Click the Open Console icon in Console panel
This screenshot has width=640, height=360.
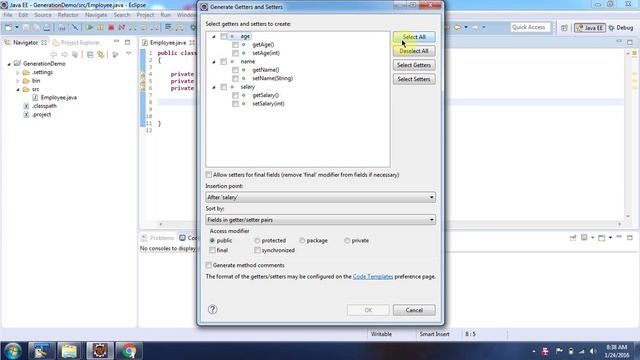coord(602,238)
